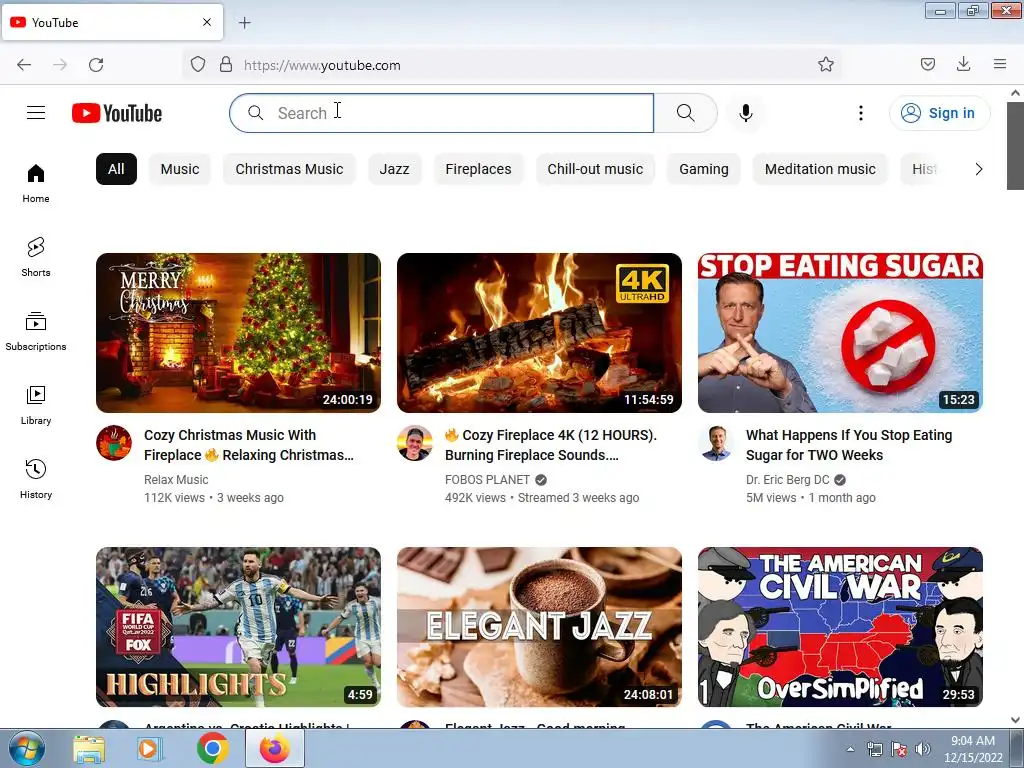This screenshot has height=768, width=1024.
Task: Open Subscriptions in sidebar
Action: [x=36, y=331]
